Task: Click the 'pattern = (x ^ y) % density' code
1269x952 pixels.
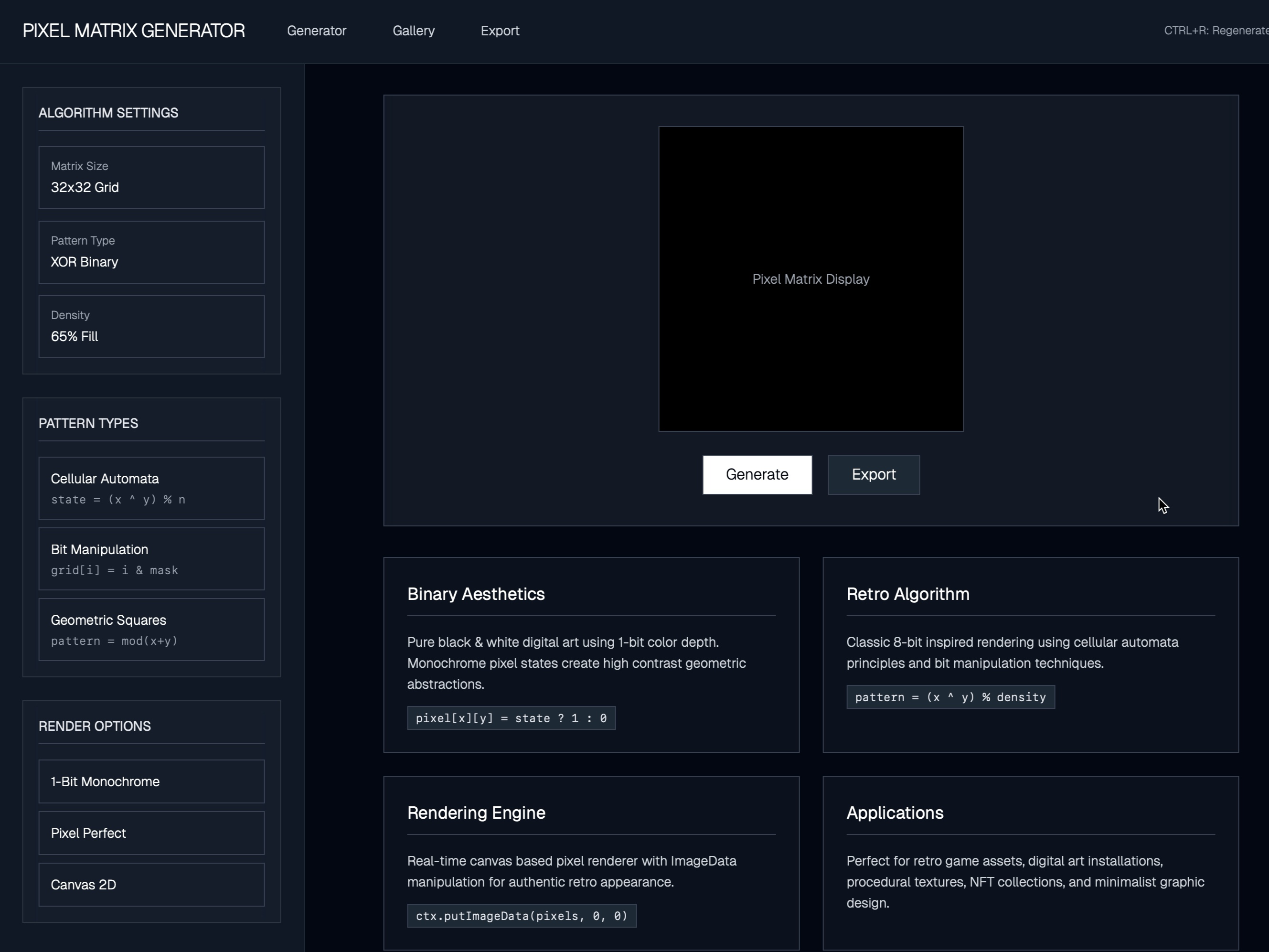Action: (950, 697)
